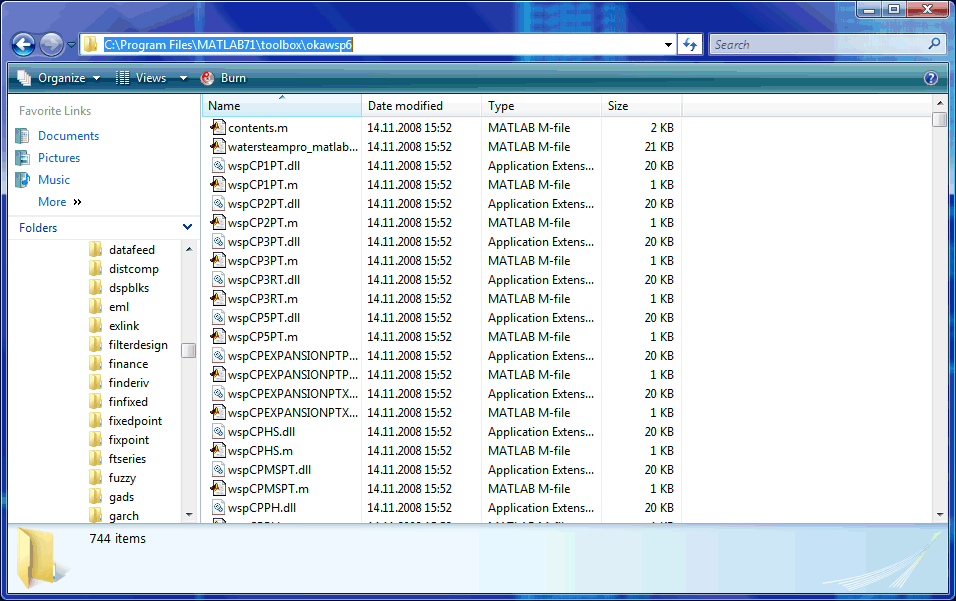The image size is (956, 601).
Task: Open recent pages dropdown beside Forward
Action: coord(71,44)
